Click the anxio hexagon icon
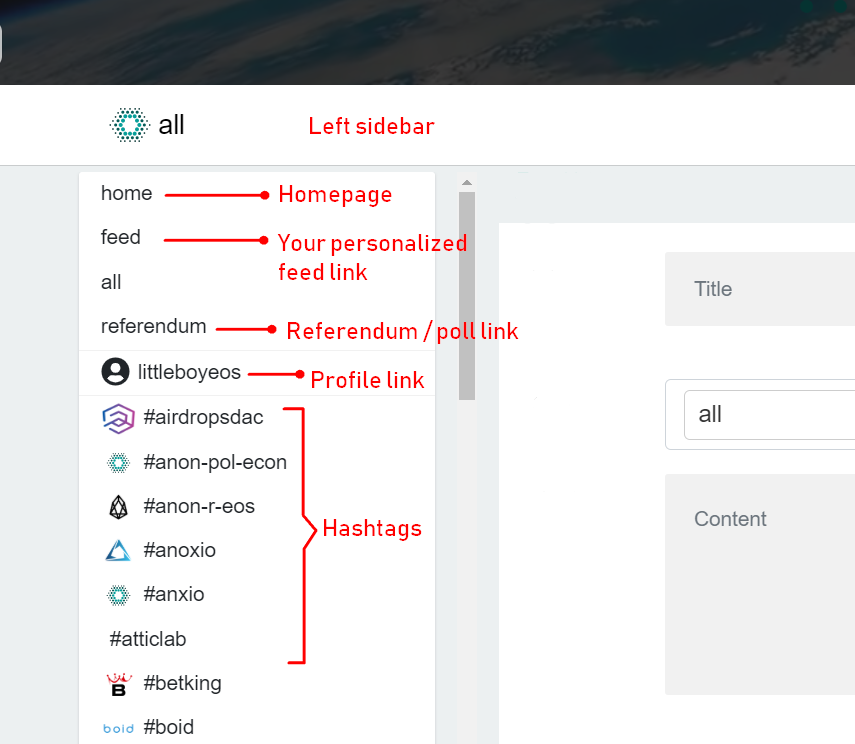 tap(118, 595)
